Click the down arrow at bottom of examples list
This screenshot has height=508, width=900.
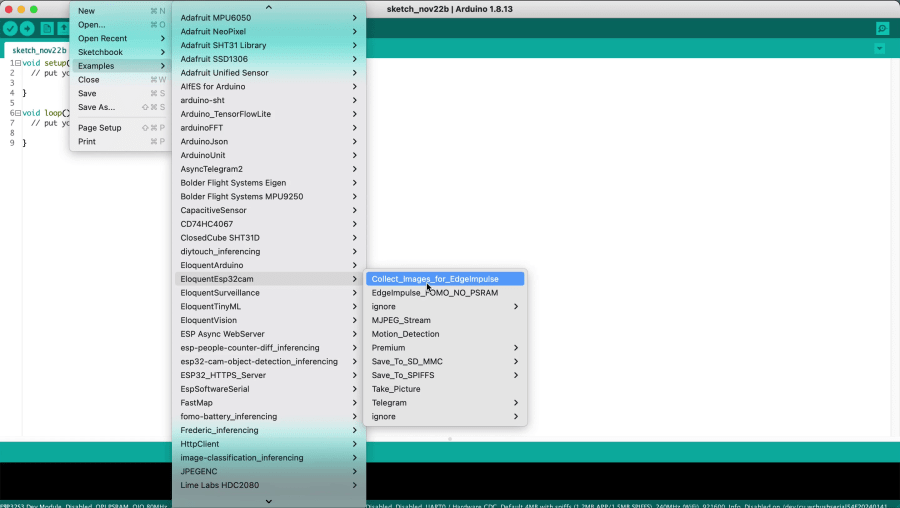point(269,501)
